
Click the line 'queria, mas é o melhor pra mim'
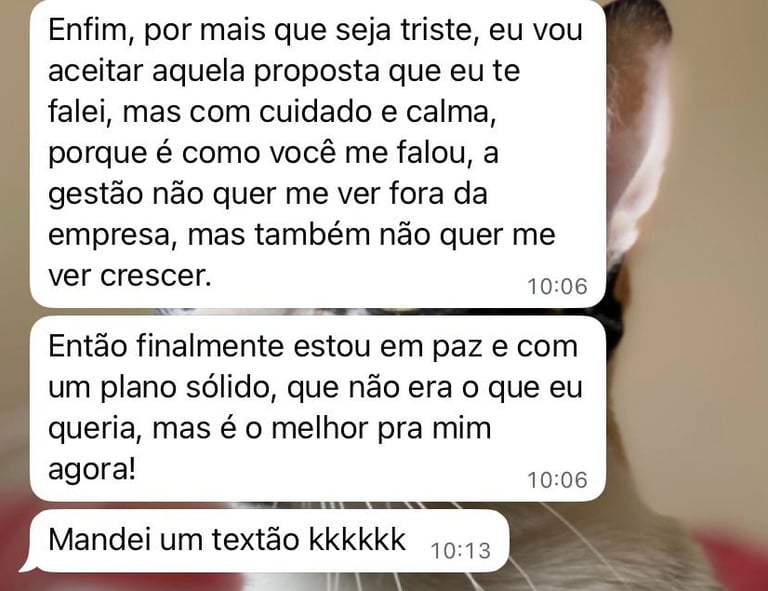(269, 430)
